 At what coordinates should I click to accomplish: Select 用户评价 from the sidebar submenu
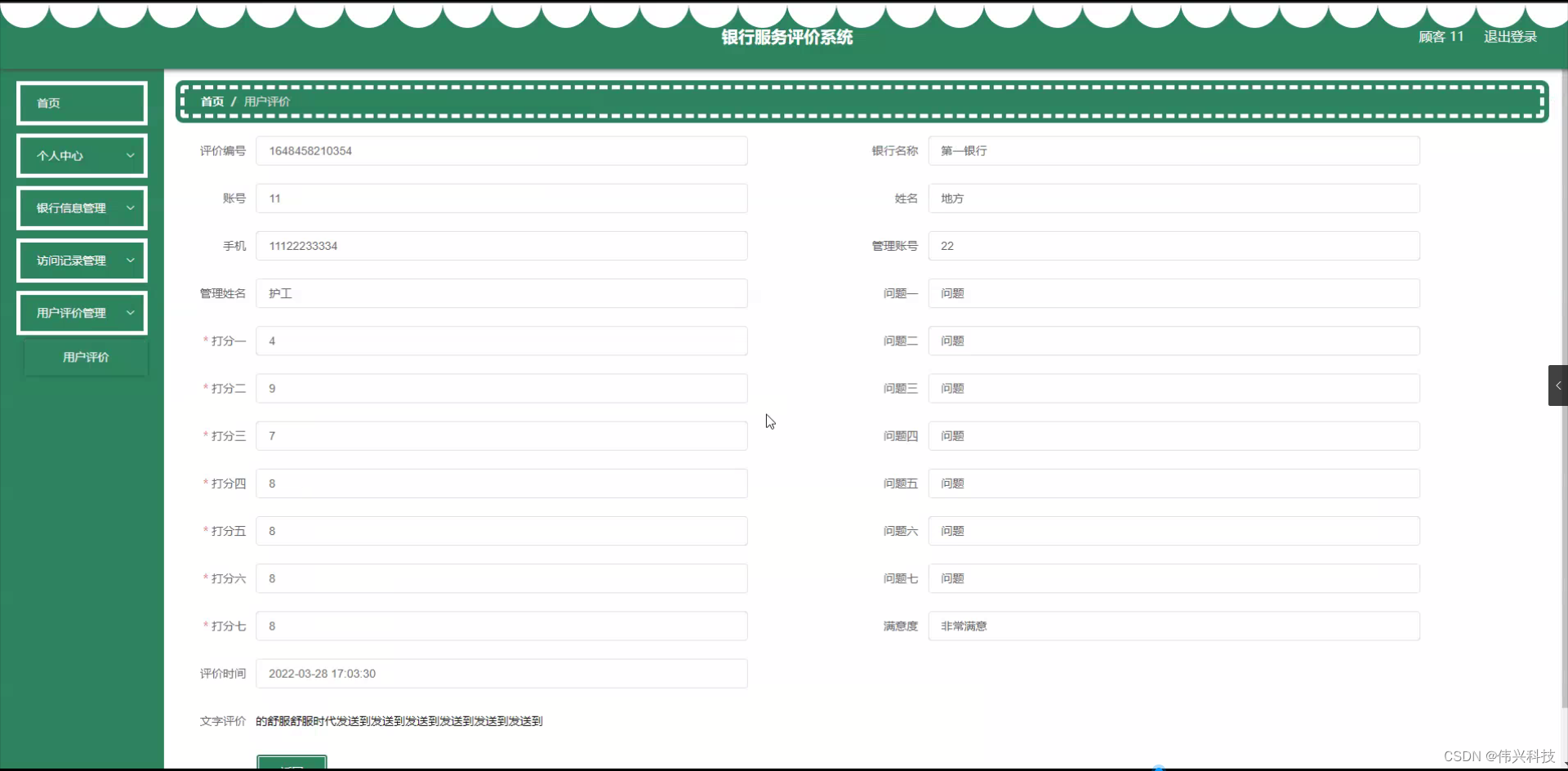[86, 357]
